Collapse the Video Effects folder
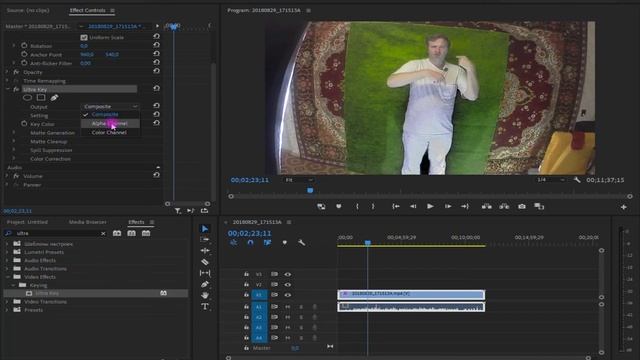 (7, 277)
